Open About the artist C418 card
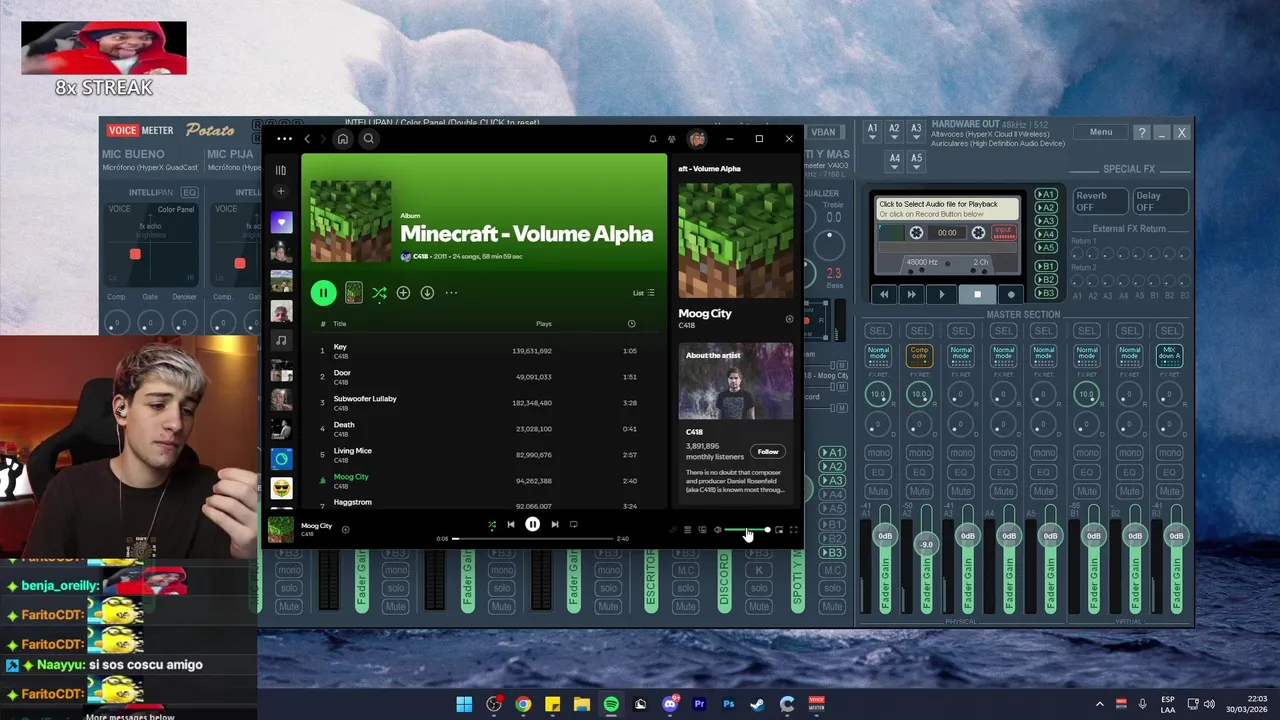Image resolution: width=1280 pixels, height=720 pixels. 736,422
